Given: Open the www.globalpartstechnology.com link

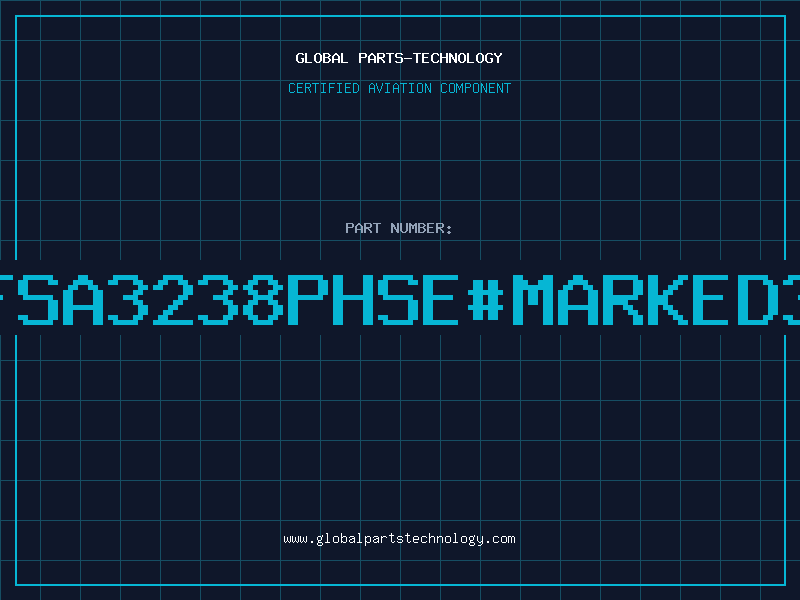Looking at the screenshot, I should tap(399, 539).
